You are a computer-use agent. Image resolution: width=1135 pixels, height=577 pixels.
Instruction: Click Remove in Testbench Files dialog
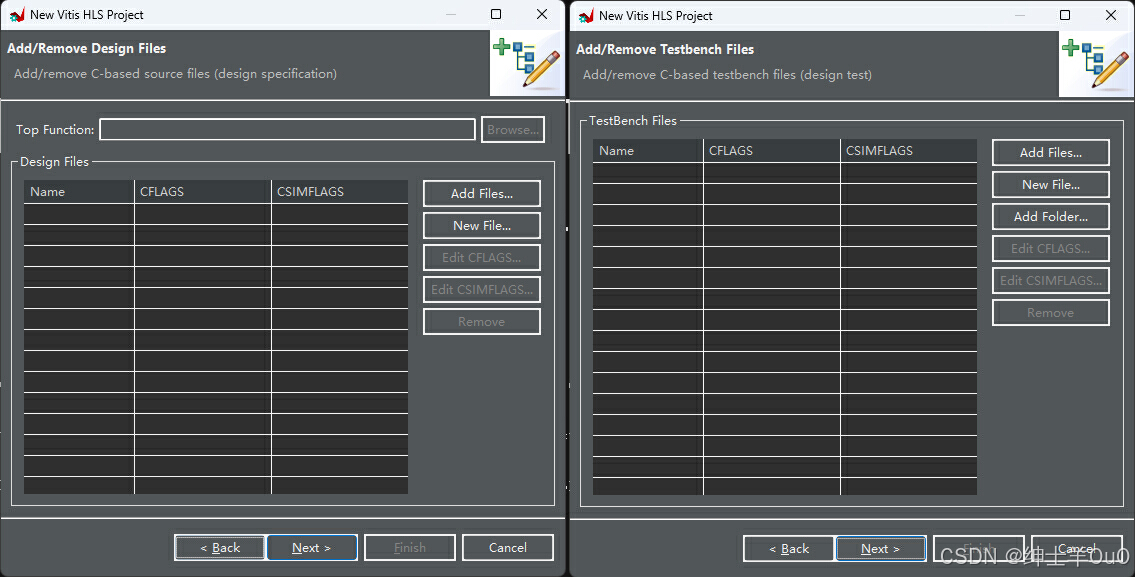(1050, 313)
